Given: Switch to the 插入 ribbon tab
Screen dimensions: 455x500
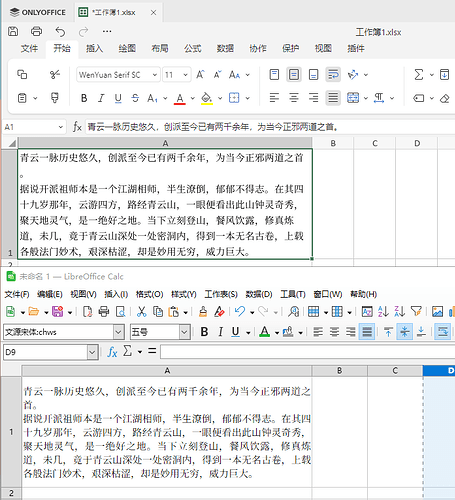Looking at the screenshot, I should pyautogui.click(x=94, y=48).
